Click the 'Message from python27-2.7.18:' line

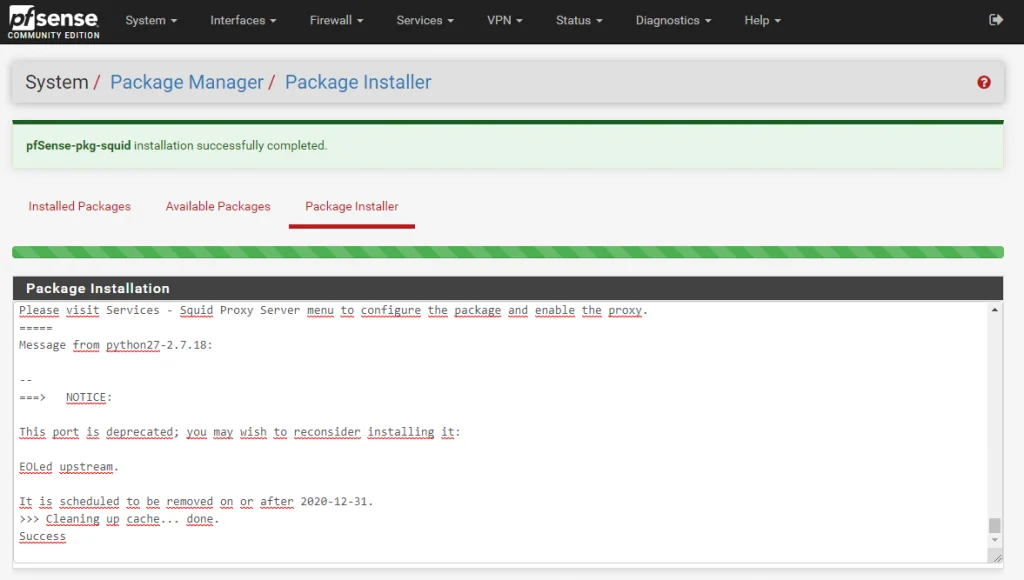click(116, 345)
